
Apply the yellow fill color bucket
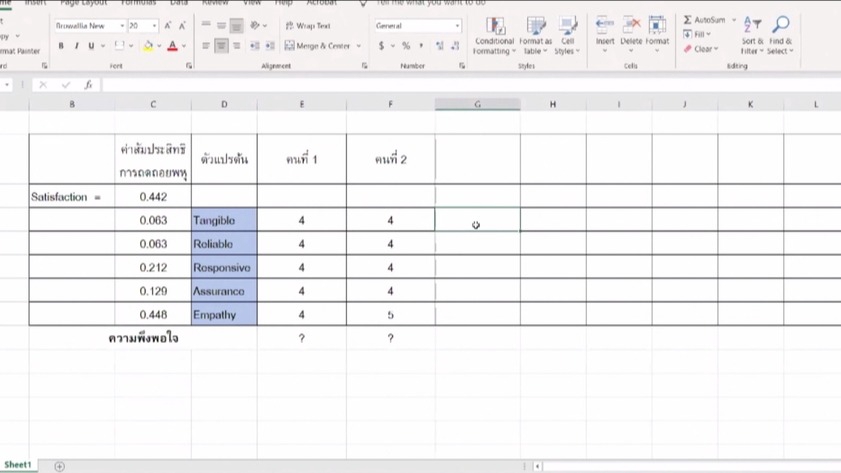click(x=148, y=46)
